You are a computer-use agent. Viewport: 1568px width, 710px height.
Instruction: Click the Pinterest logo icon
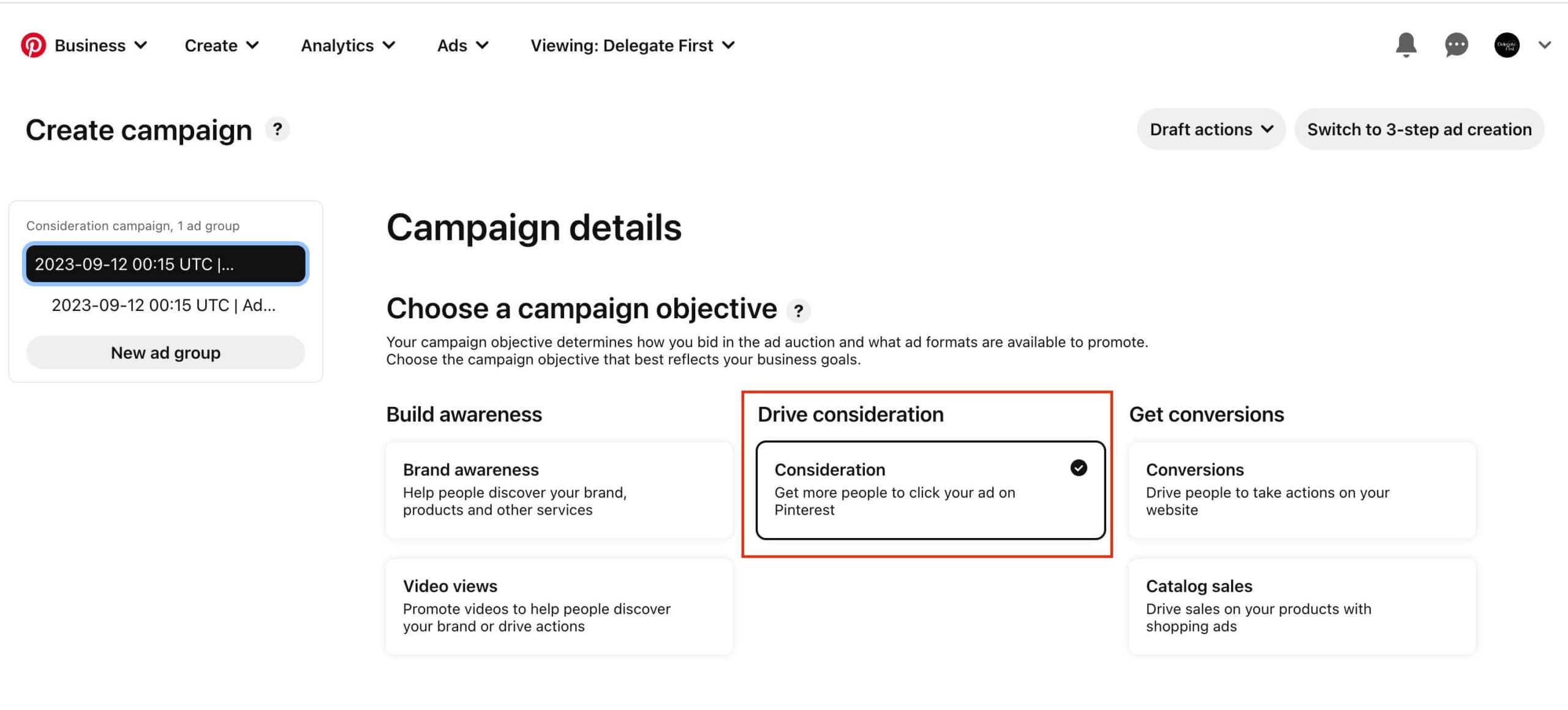coord(33,45)
